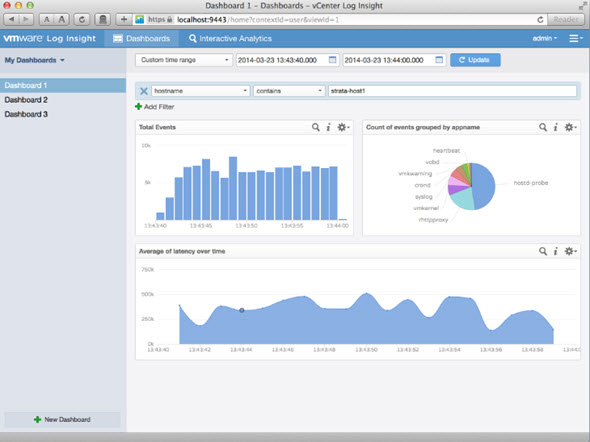The height and width of the screenshot is (442, 590).
Task: Select Dashboard 1 in sidebar
Action: pos(63,85)
